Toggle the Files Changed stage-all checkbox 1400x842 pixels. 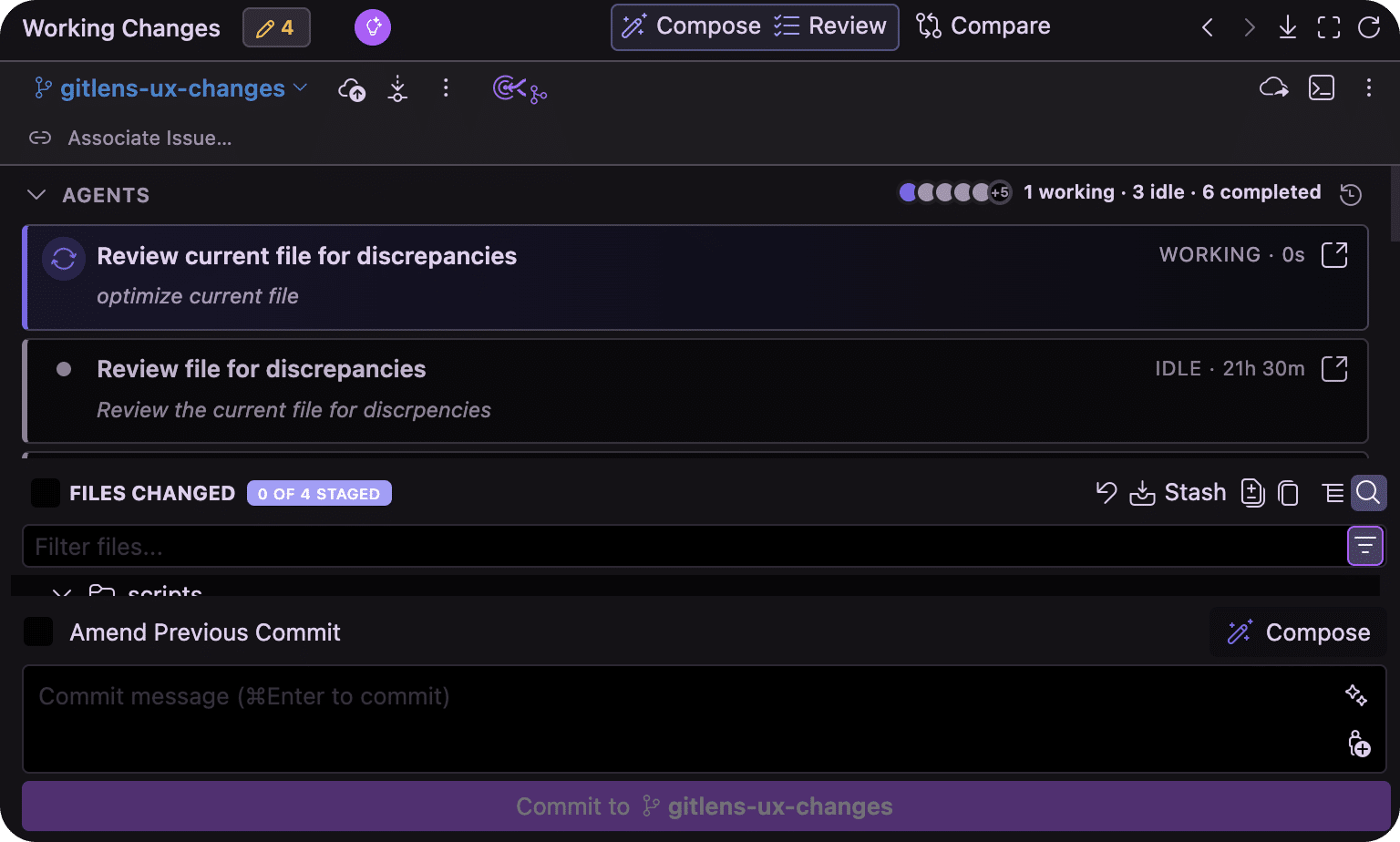pyautogui.click(x=46, y=493)
